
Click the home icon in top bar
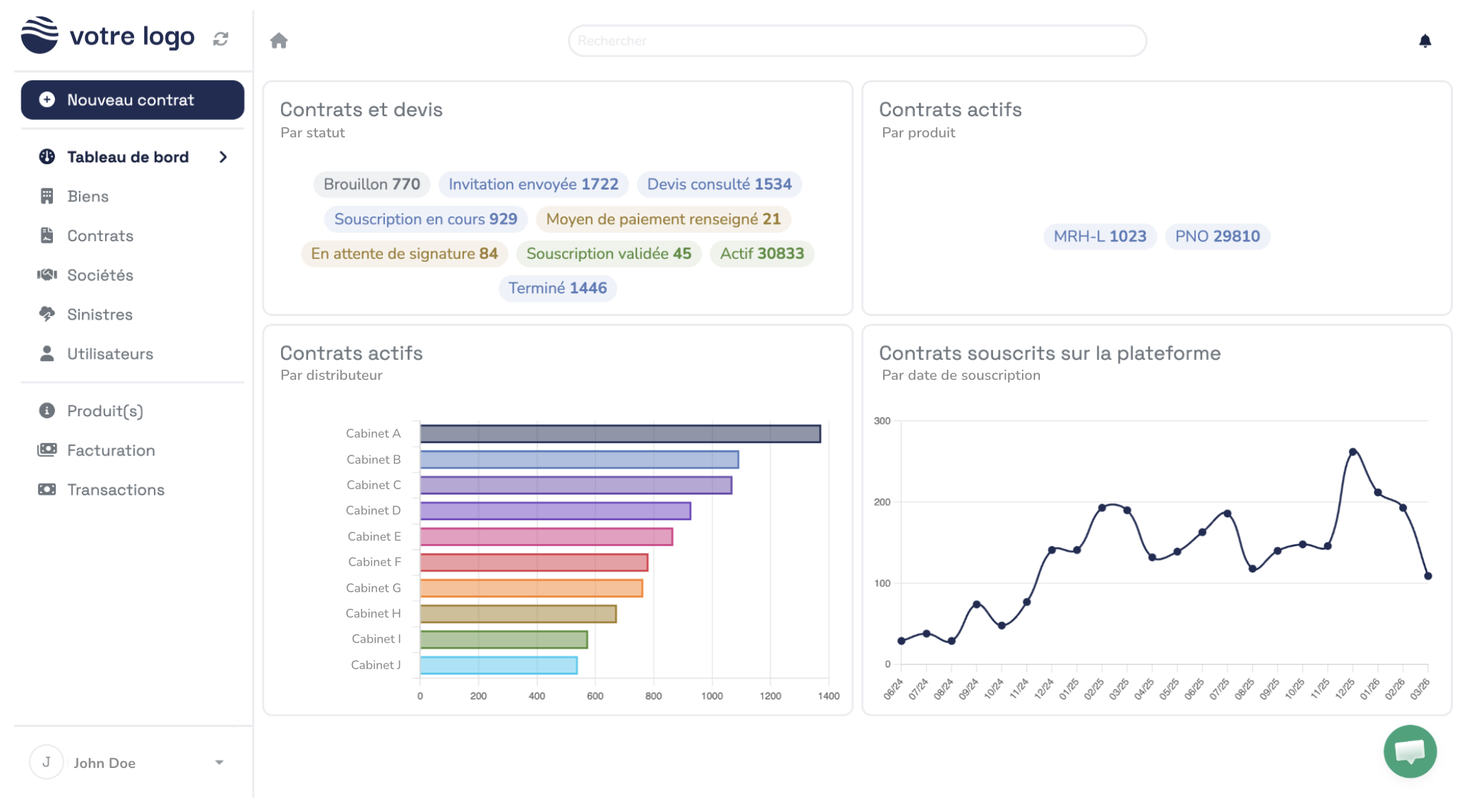click(x=278, y=41)
